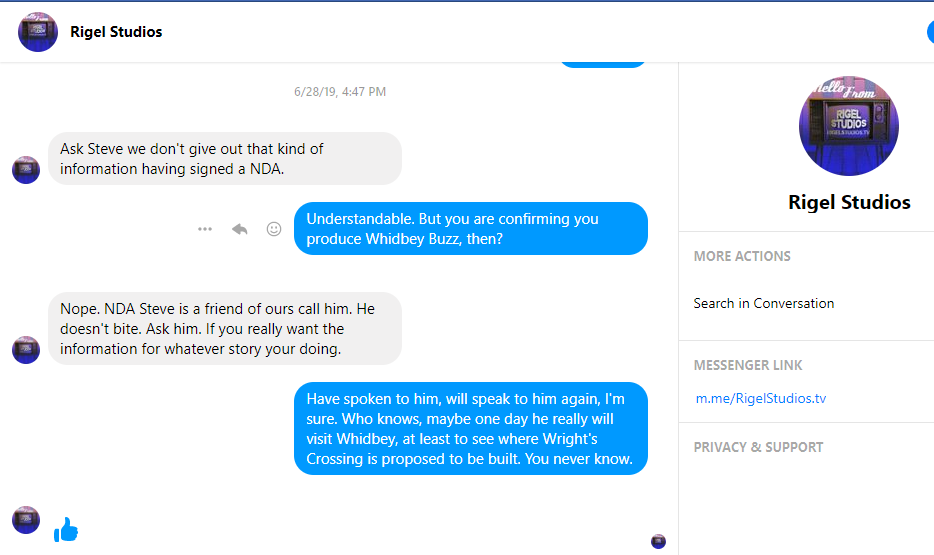This screenshot has height=555, width=934.
Task: Click sender avatar beside thumbs-up message
Action: 26,520
